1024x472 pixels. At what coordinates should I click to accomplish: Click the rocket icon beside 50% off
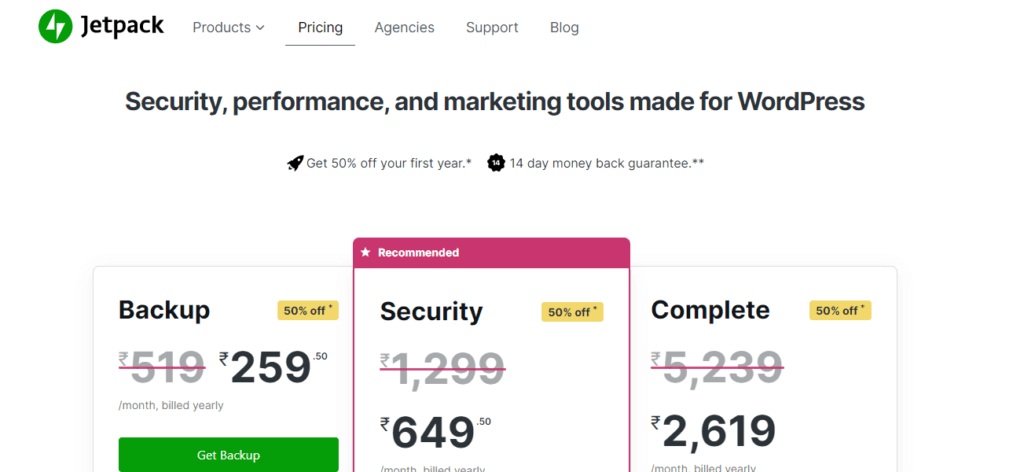[x=294, y=163]
